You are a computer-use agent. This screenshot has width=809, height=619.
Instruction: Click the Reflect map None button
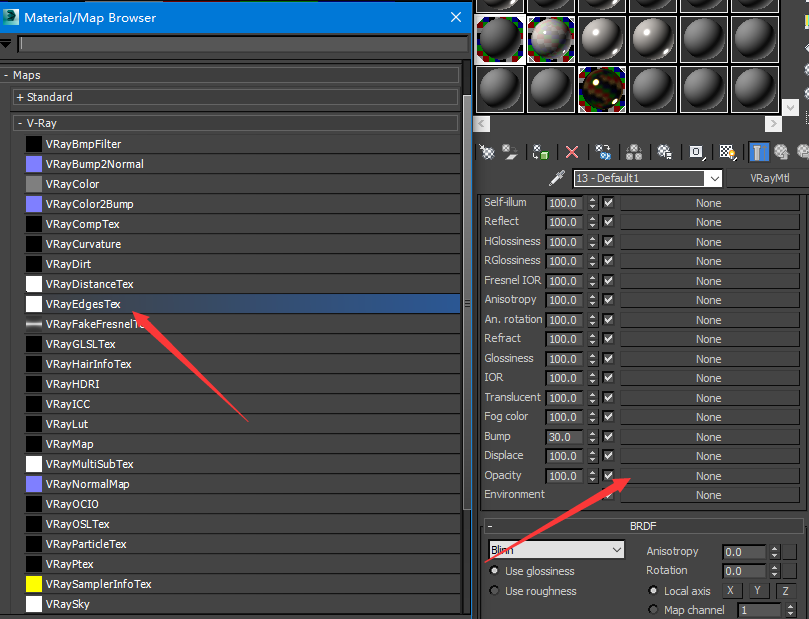(x=709, y=222)
